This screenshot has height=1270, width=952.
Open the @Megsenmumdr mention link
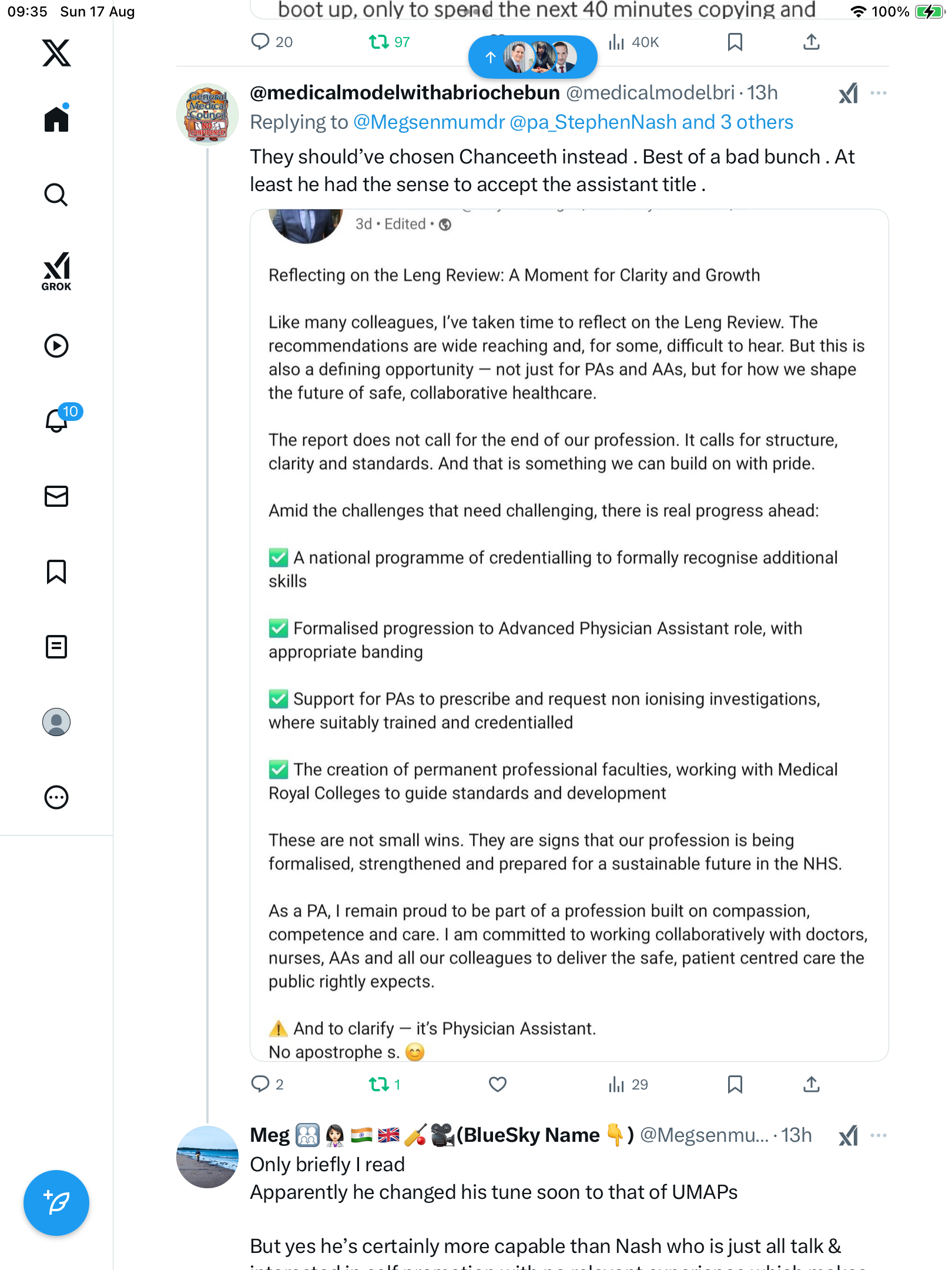(429, 122)
